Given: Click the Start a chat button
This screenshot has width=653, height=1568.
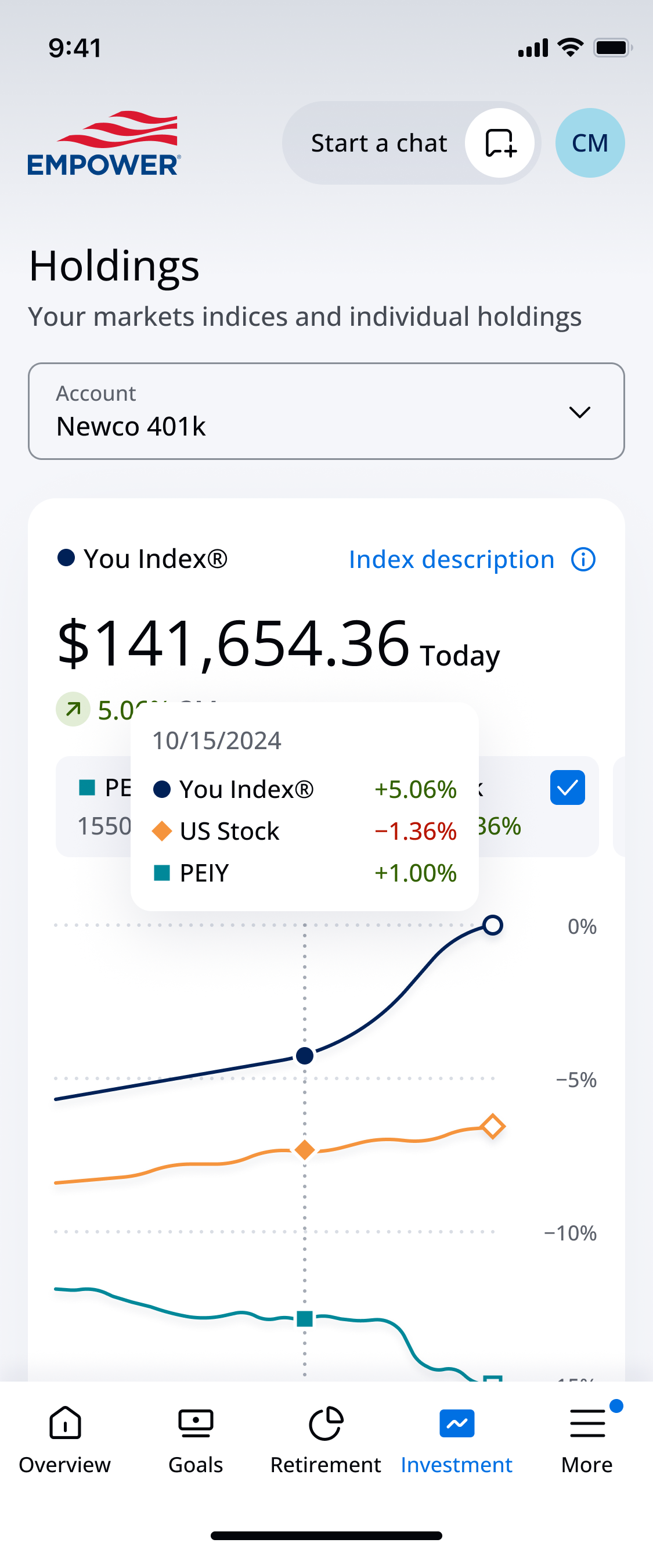Looking at the screenshot, I should click(x=412, y=143).
